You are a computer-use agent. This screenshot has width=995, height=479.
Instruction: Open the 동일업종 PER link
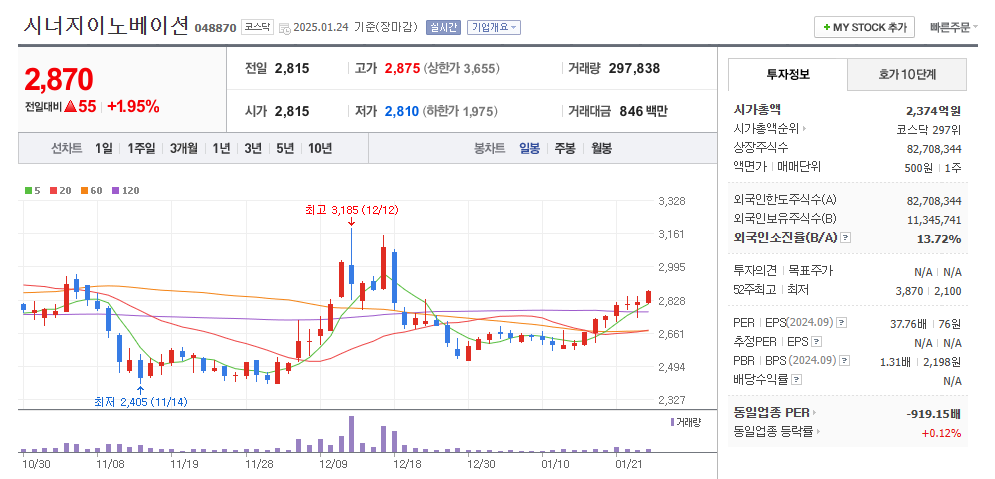coord(771,413)
